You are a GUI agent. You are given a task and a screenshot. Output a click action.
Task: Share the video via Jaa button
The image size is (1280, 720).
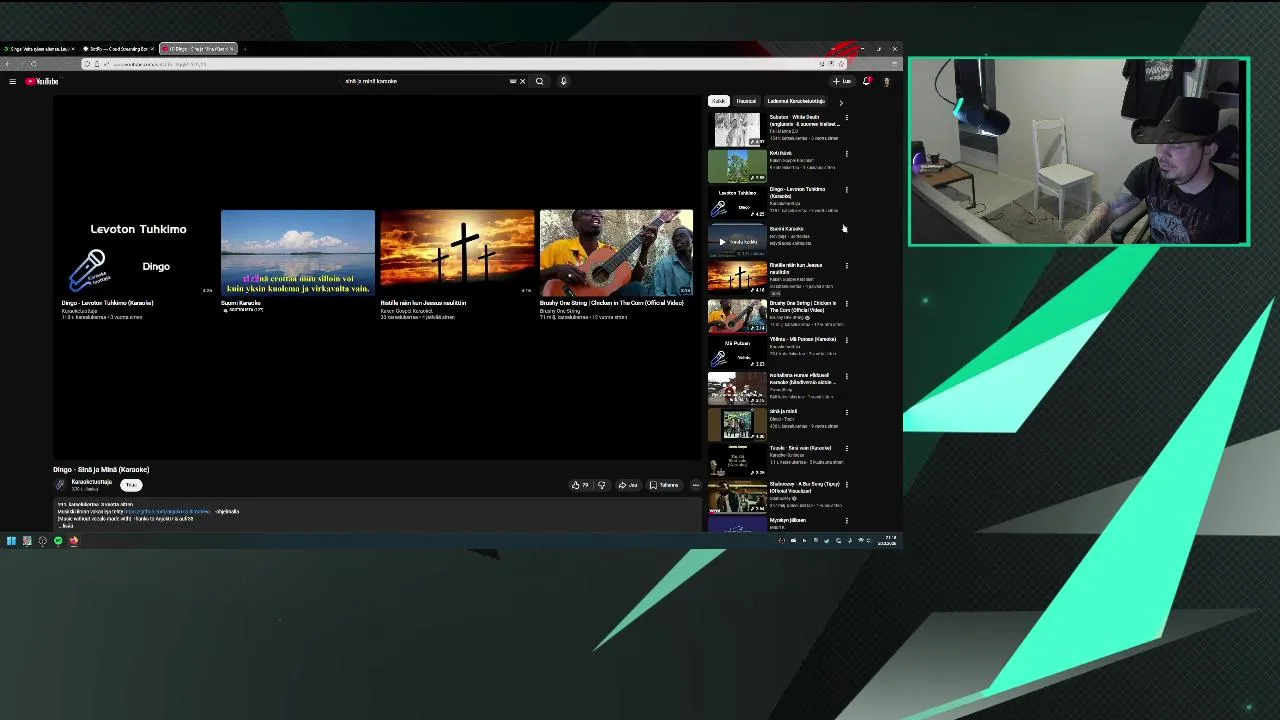click(628, 485)
